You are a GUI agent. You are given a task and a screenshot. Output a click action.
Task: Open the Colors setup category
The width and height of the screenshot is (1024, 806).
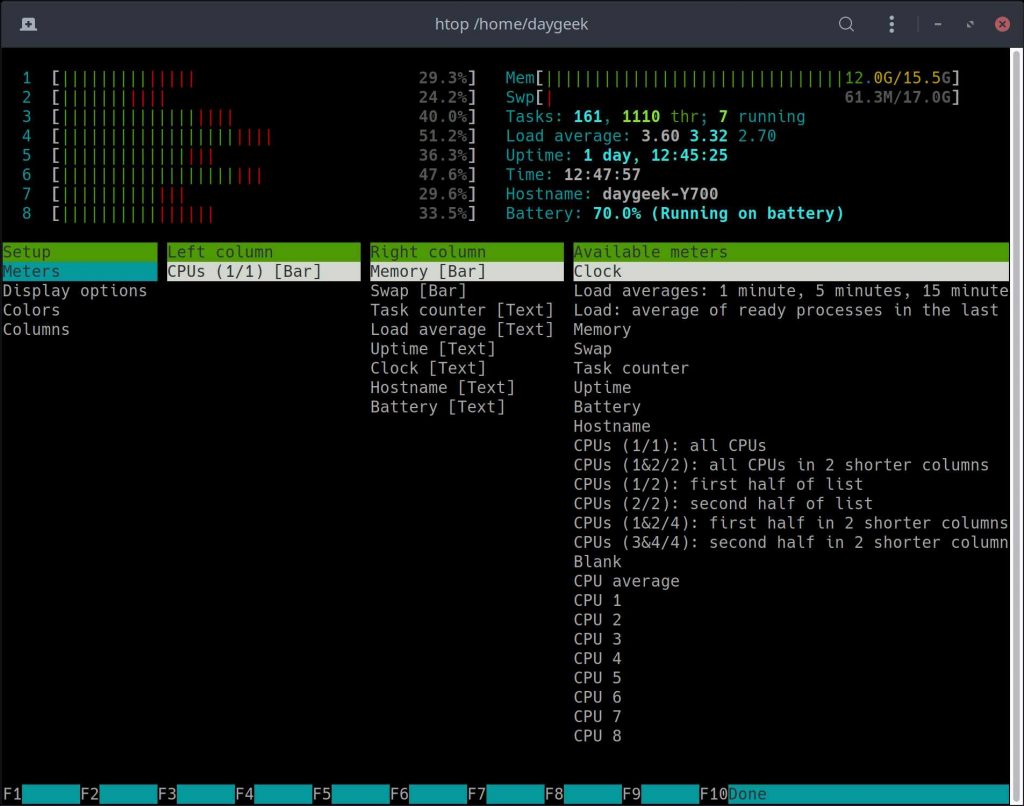point(32,310)
